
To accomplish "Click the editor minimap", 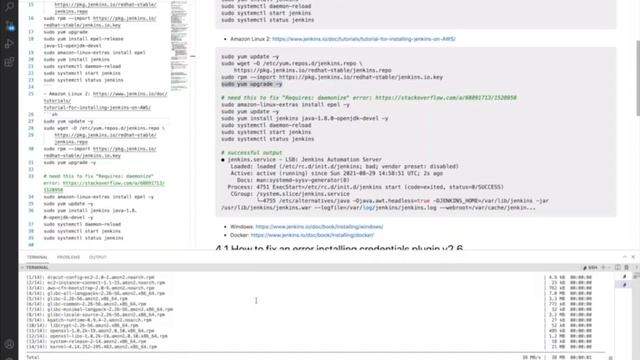I will 179,45.
